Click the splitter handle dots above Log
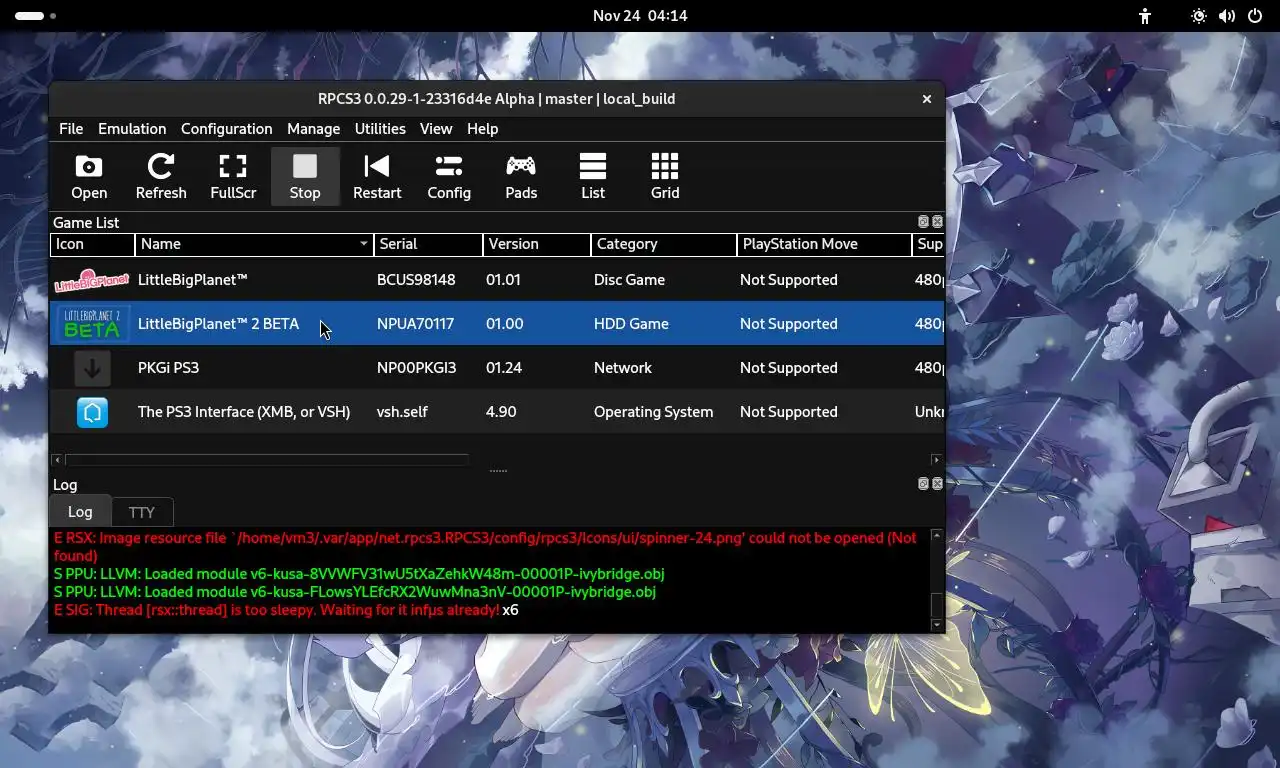Image resolution: width=1280 pixels, height=768 pixels. (498, 470)
